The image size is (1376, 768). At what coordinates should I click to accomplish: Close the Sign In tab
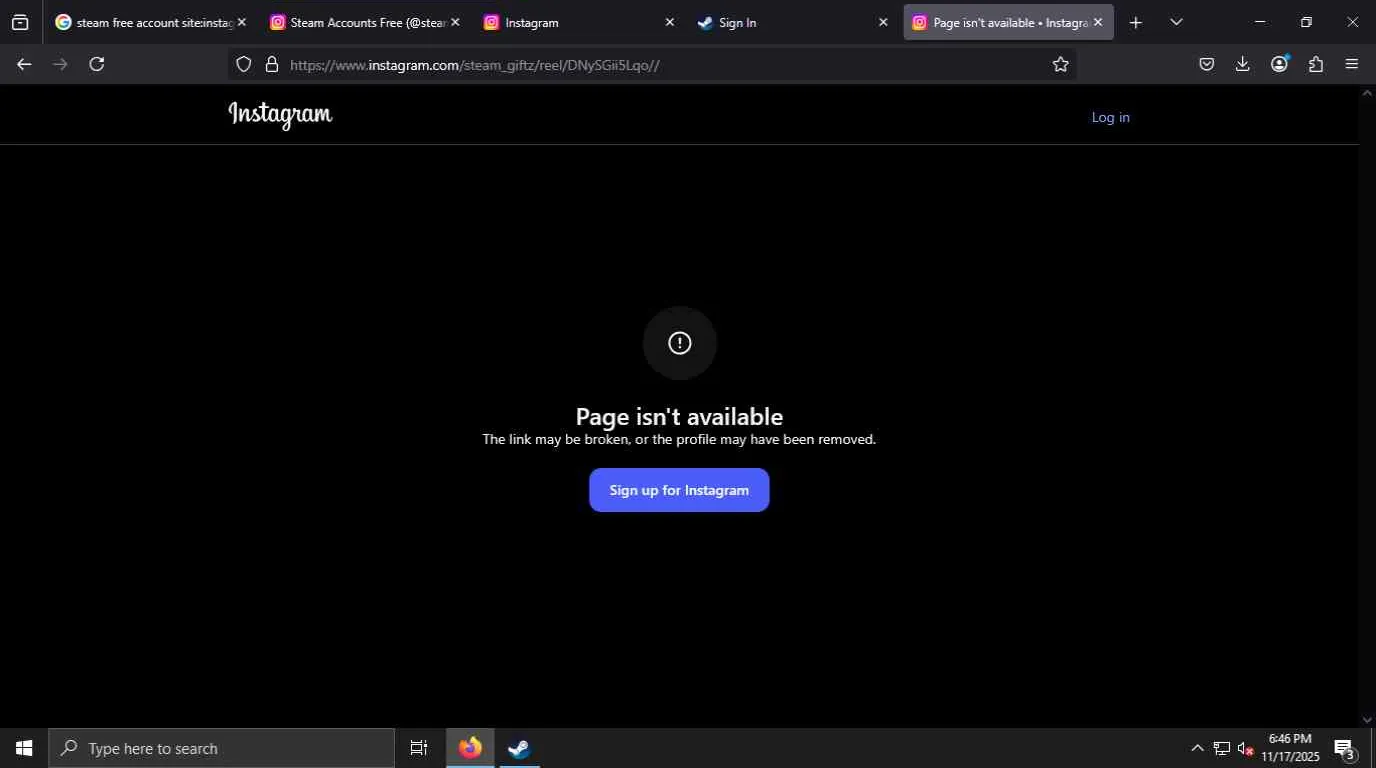click(883, 22)
